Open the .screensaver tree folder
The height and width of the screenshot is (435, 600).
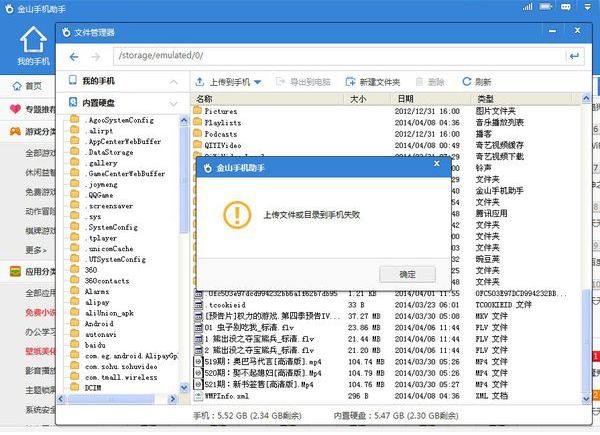click(x=102, y=206)
